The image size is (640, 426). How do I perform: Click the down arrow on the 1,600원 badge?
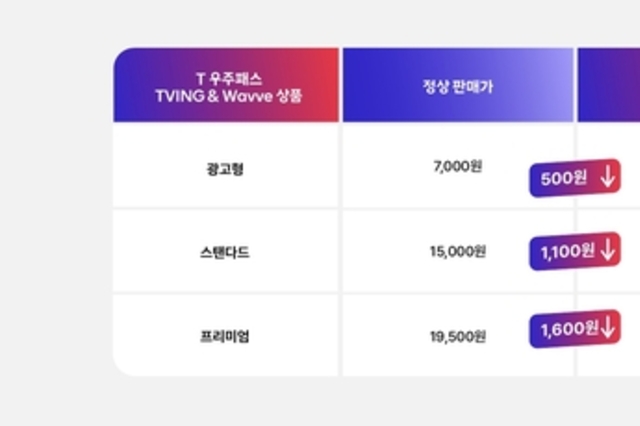(606, 327)
